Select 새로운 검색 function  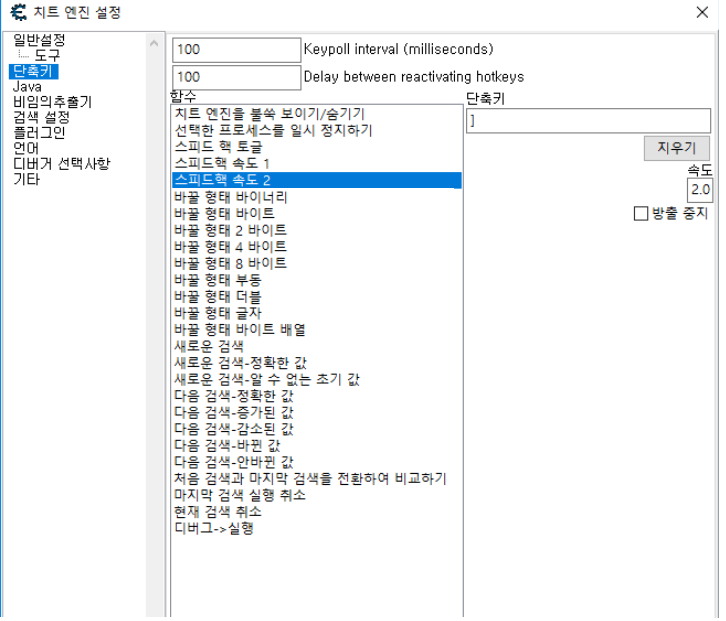click(319, 348)
